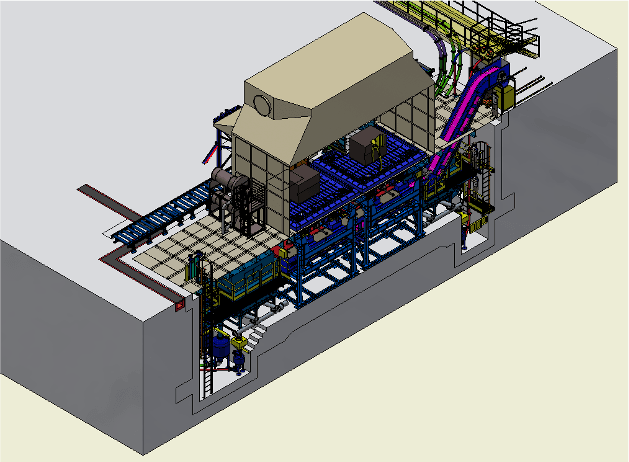Select the dark box beside yellow figure
Screen dimensions: 629x462
(365, 145)
